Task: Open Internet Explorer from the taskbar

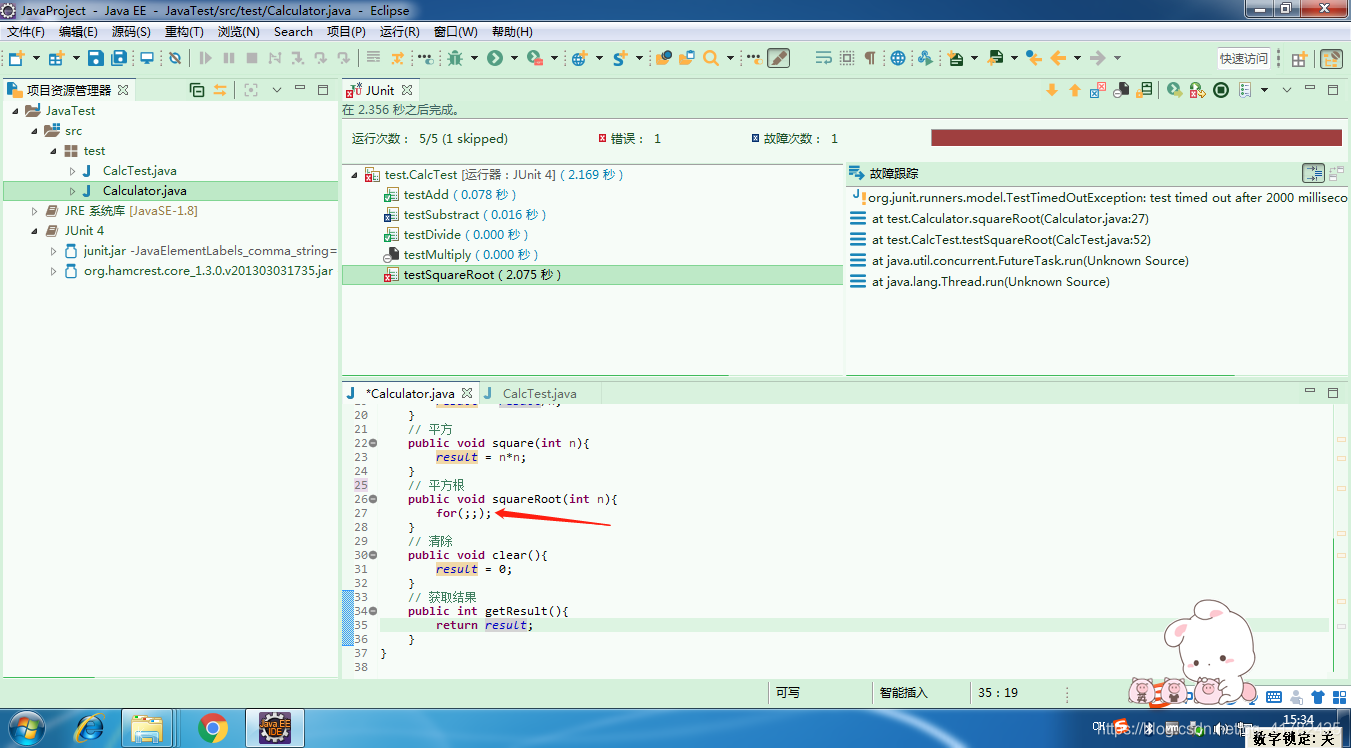Action: click(x=88, y=727)
